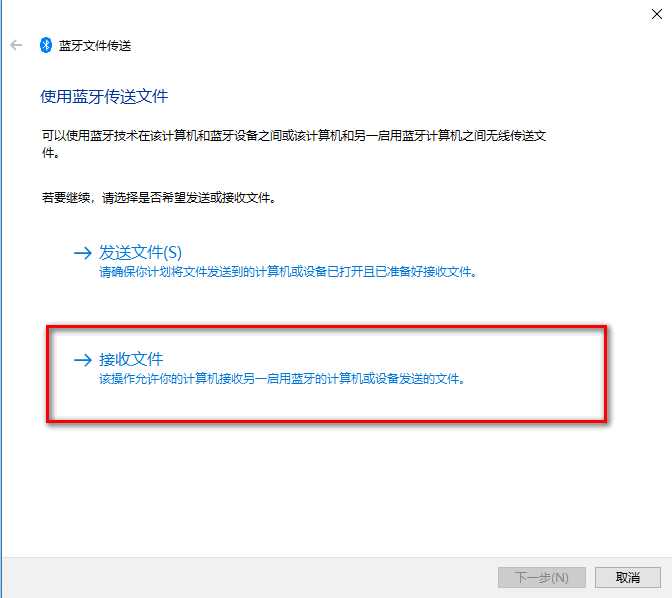Click the paragraph beginning 可以使用蓝牙技术

coord(294,144)
